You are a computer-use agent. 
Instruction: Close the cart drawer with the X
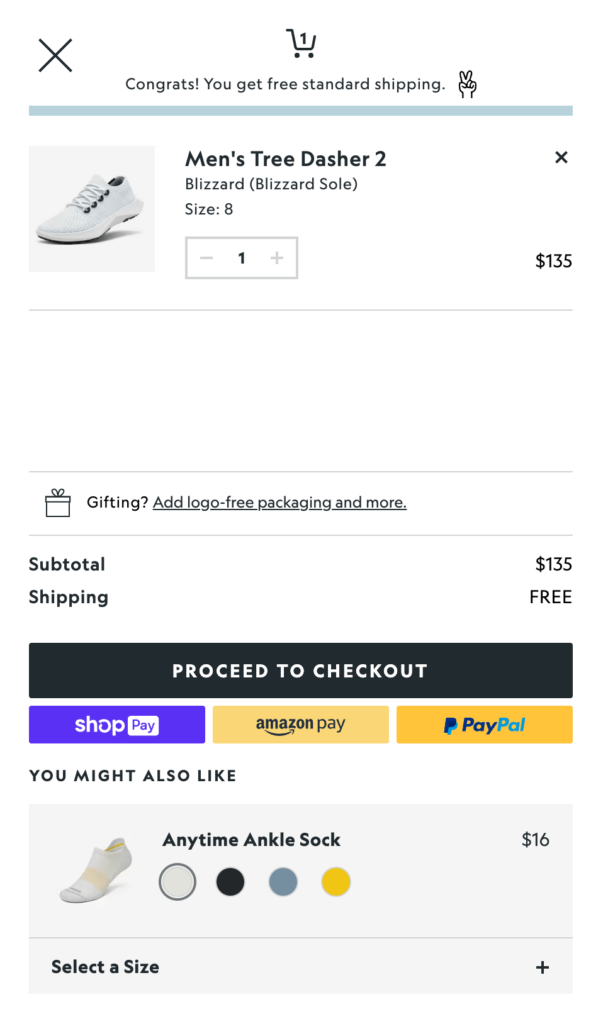(x=55, y=55)
